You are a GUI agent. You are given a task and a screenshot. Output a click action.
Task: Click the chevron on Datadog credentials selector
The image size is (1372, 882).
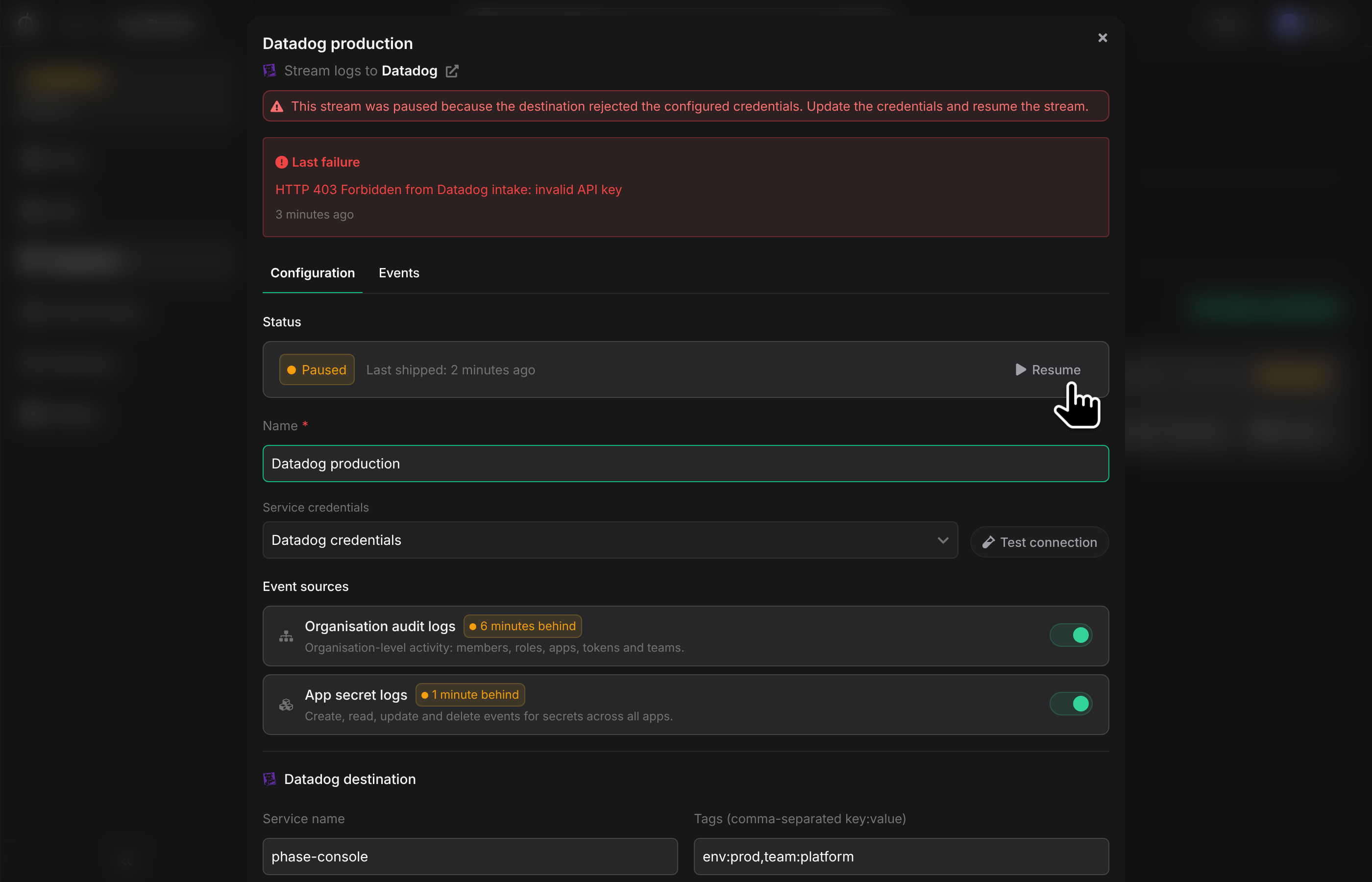[943, 540]
